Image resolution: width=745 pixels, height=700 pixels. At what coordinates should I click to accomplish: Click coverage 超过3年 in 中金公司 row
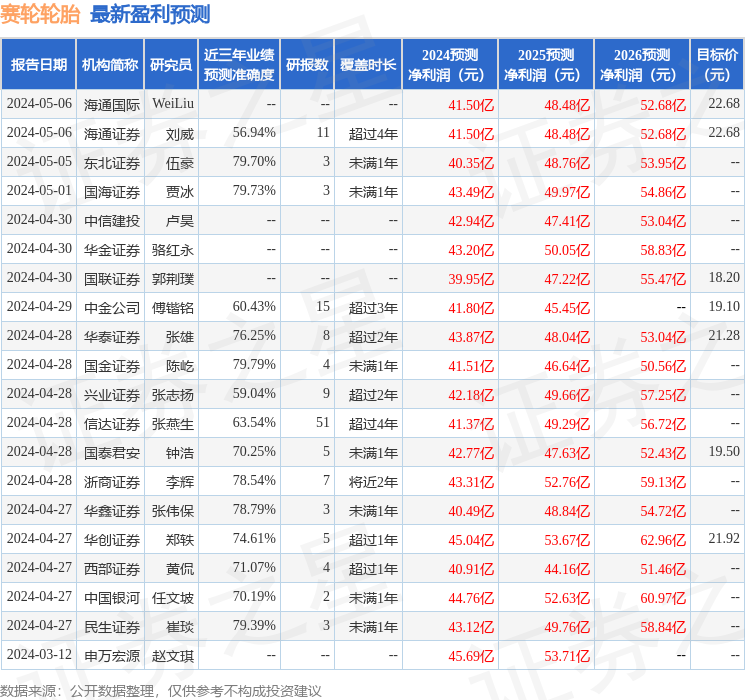tap(373, 308)
